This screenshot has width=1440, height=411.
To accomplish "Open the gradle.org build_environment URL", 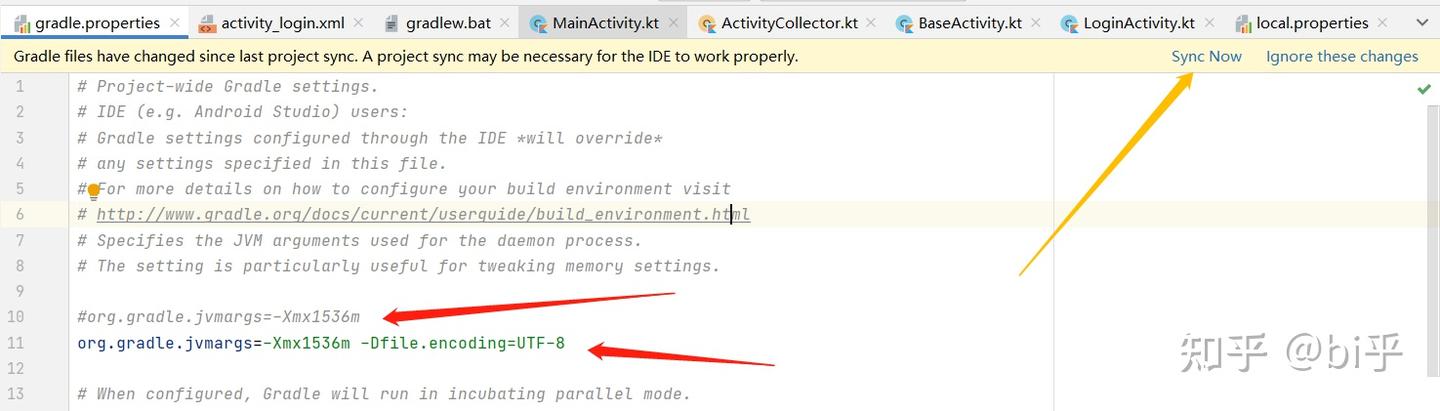I will pyautogui.click(x=422, y=214).
